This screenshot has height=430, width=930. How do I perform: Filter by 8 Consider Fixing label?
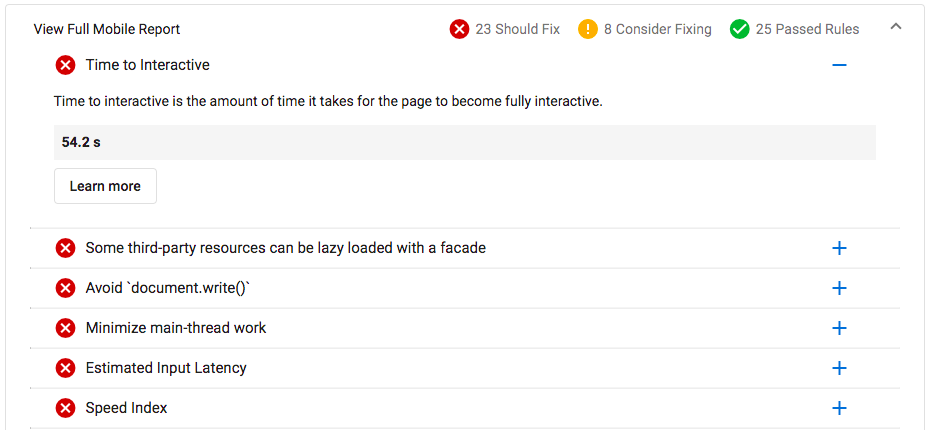tap(658, 29)
